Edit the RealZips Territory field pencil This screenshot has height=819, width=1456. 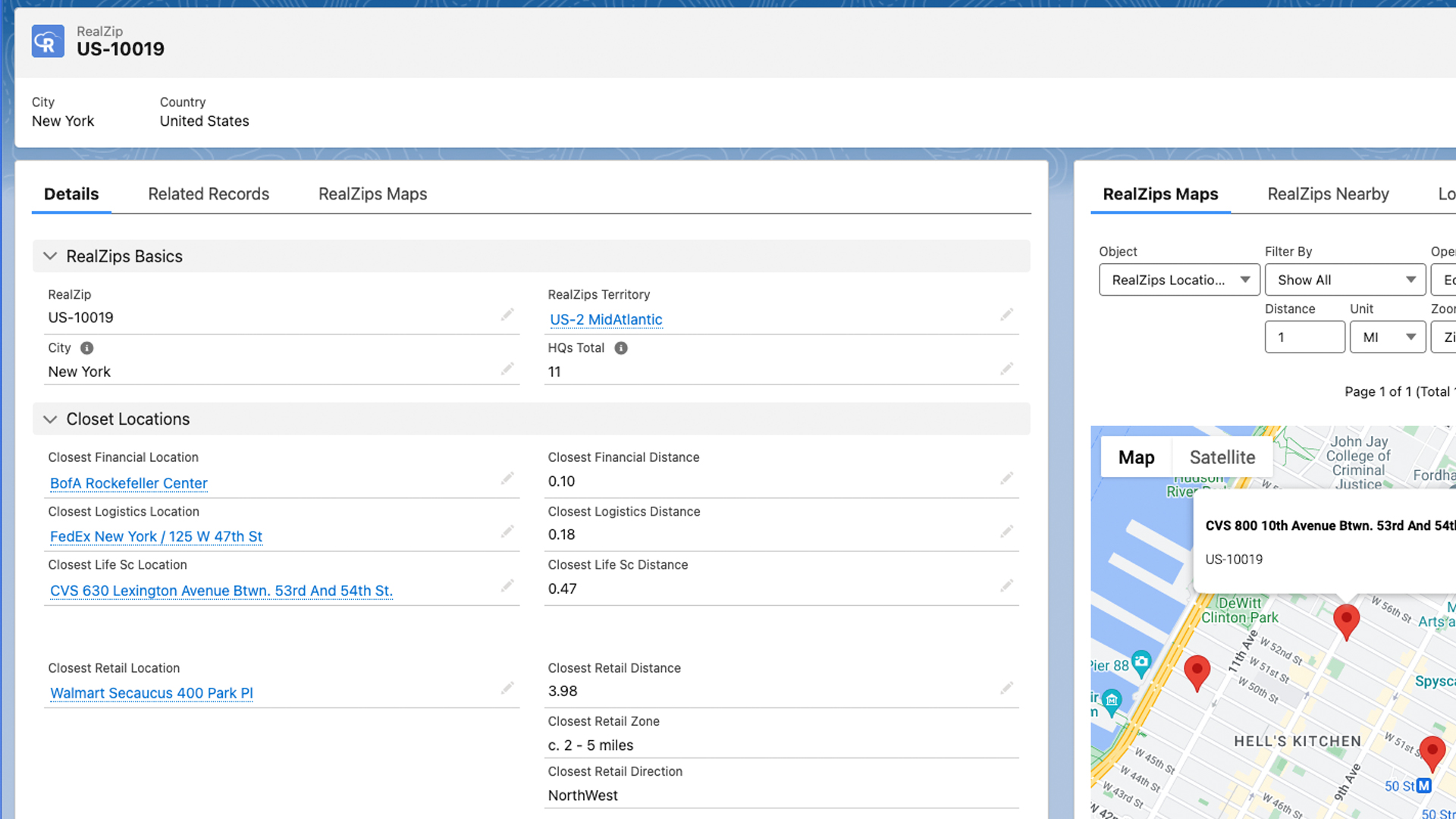(1006, 315)
